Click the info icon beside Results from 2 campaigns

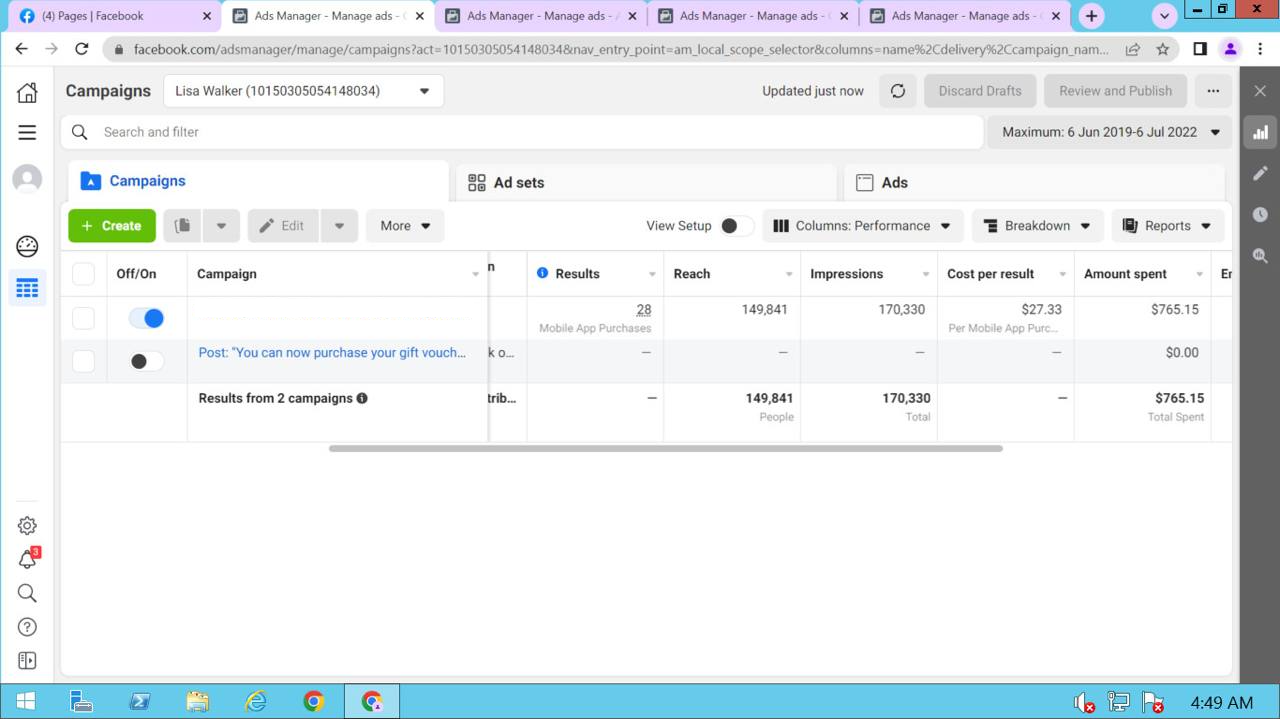362,398
